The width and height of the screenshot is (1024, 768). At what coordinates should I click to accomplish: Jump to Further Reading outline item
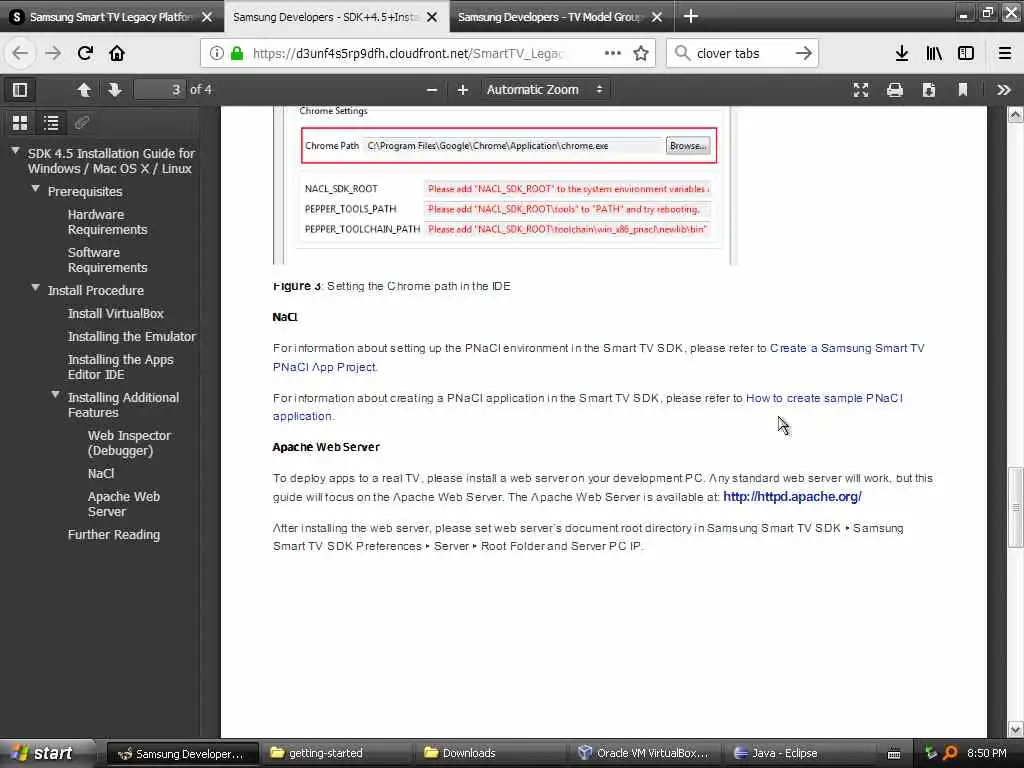coord(114,534)
